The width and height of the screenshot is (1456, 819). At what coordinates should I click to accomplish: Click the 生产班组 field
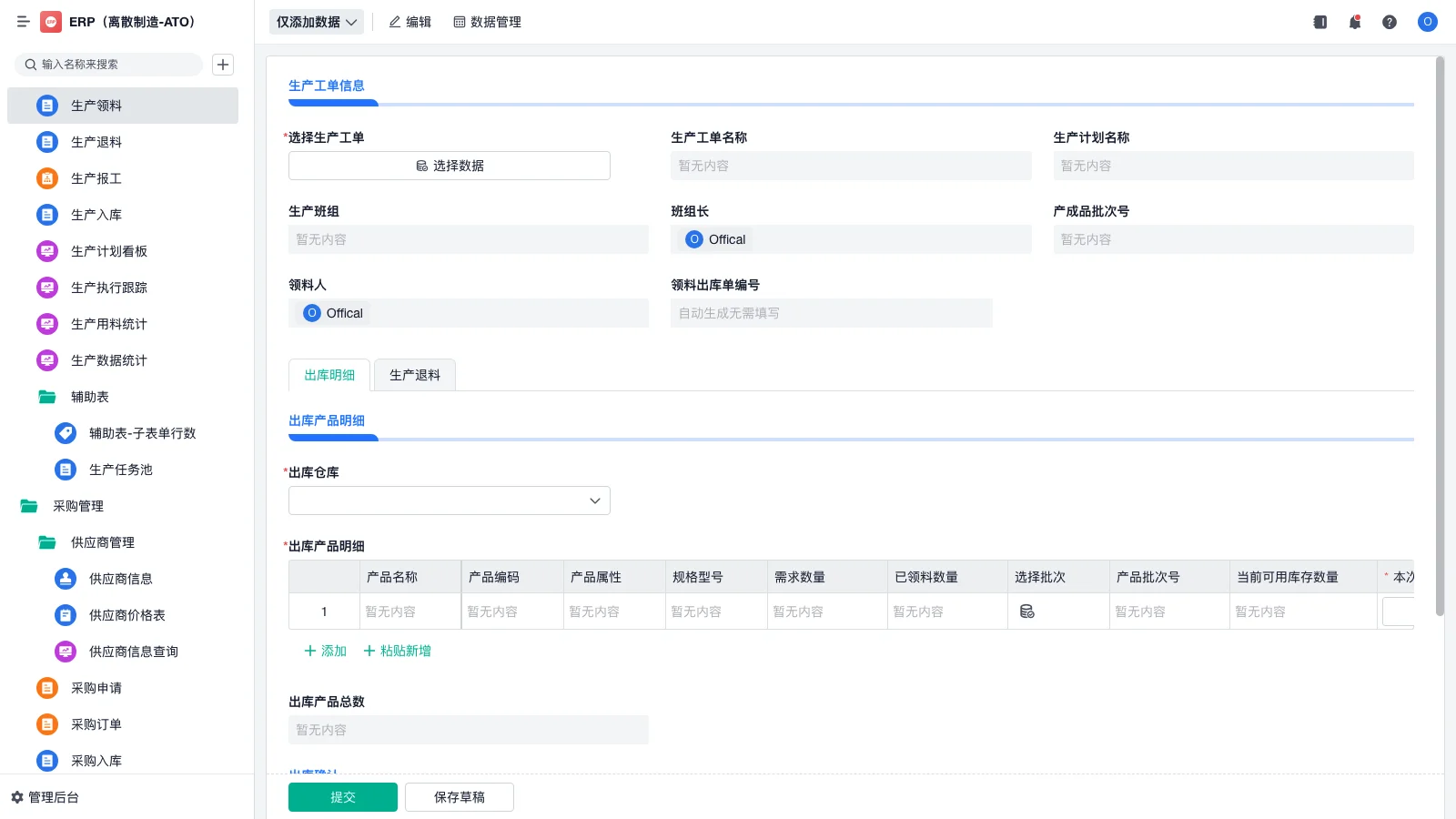pyautogui.click(x=469, y=239)
